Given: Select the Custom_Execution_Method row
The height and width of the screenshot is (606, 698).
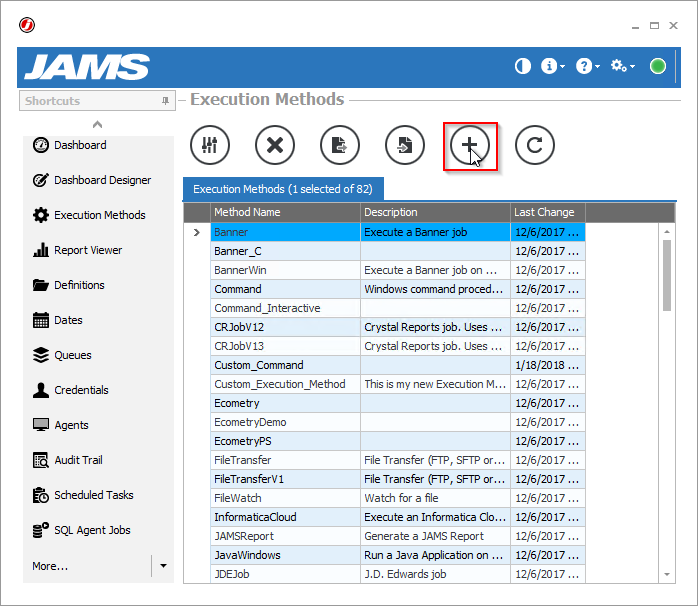Looking at the screenshot, I should 398,384.
